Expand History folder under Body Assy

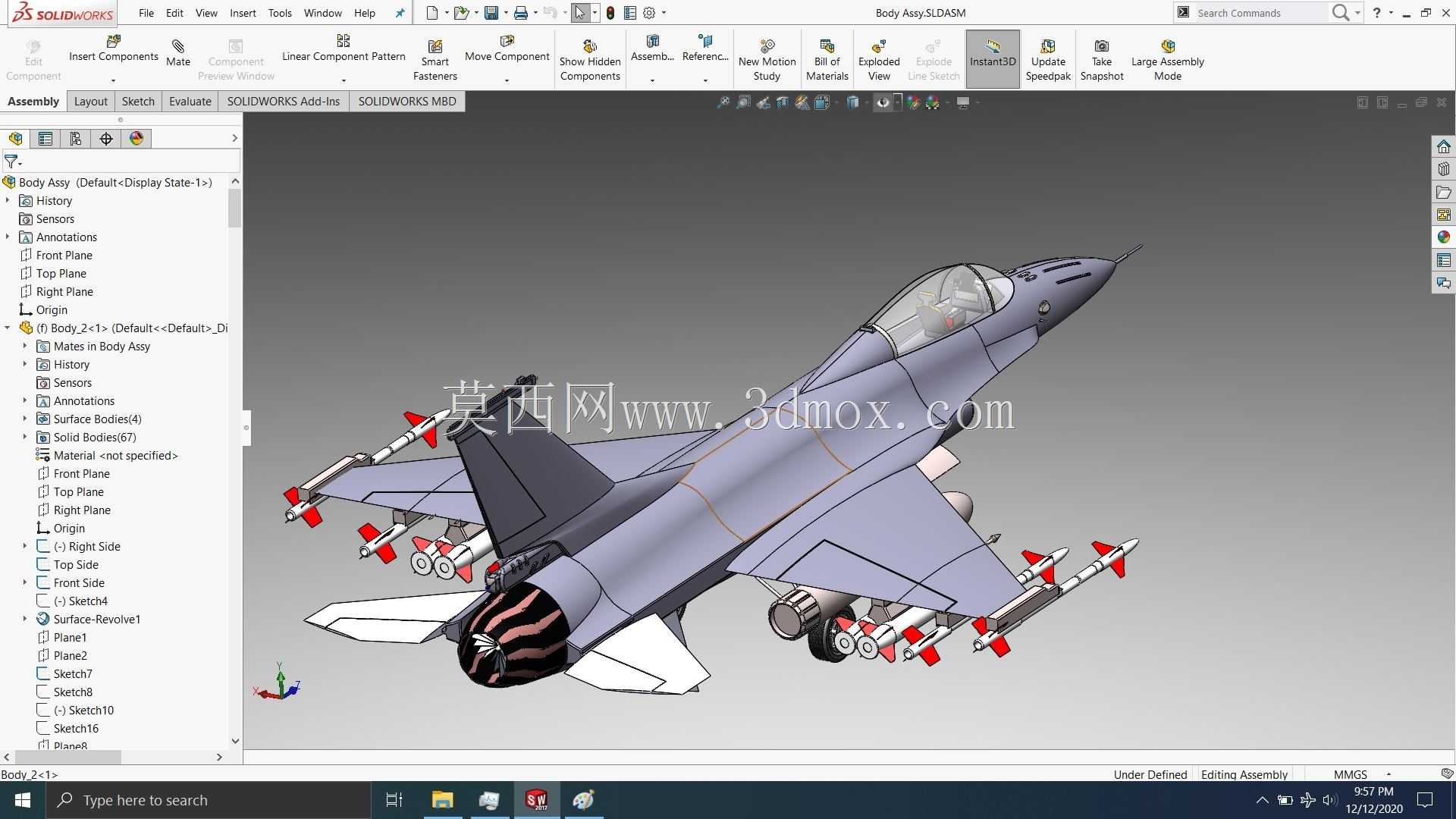(8, 200)
